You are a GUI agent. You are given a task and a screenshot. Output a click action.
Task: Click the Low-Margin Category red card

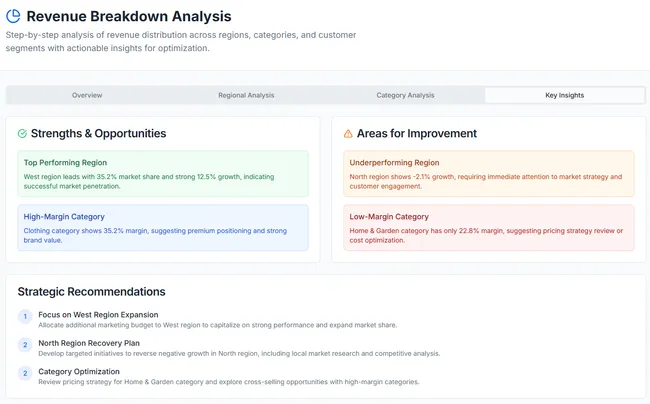489,227
